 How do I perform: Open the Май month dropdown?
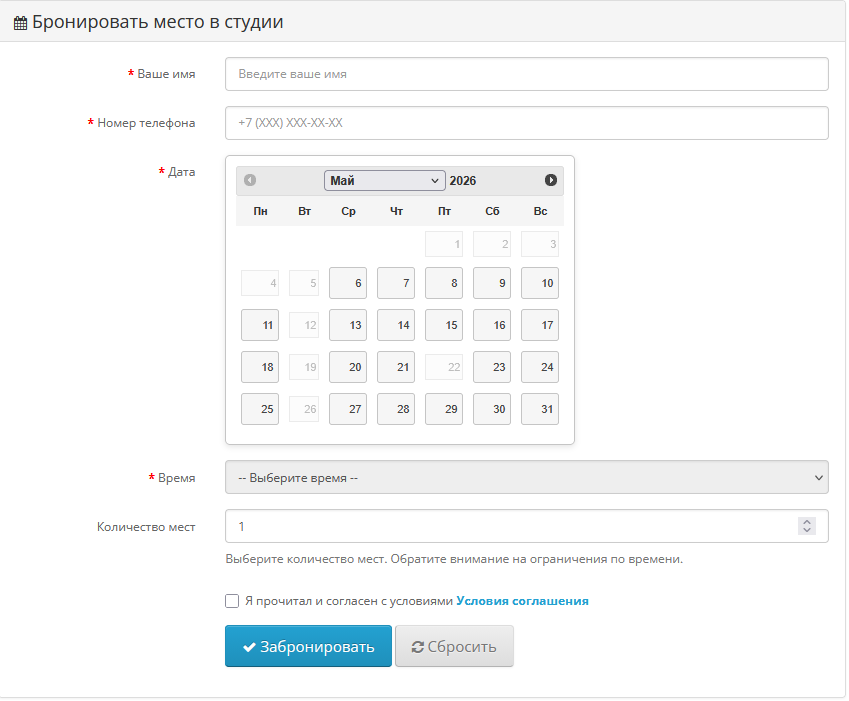tap(384, 181)
